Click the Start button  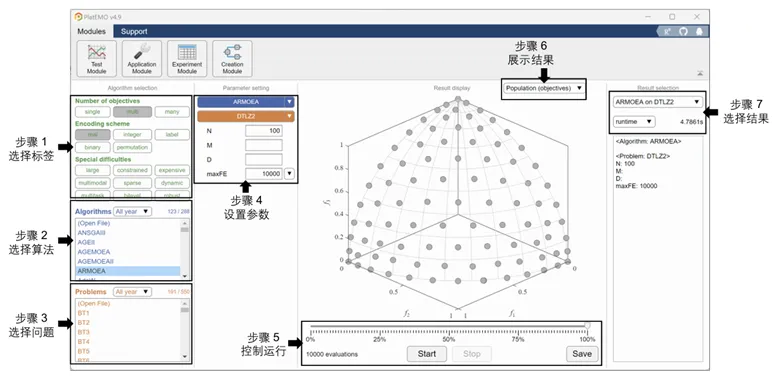(x=427, y=354)
